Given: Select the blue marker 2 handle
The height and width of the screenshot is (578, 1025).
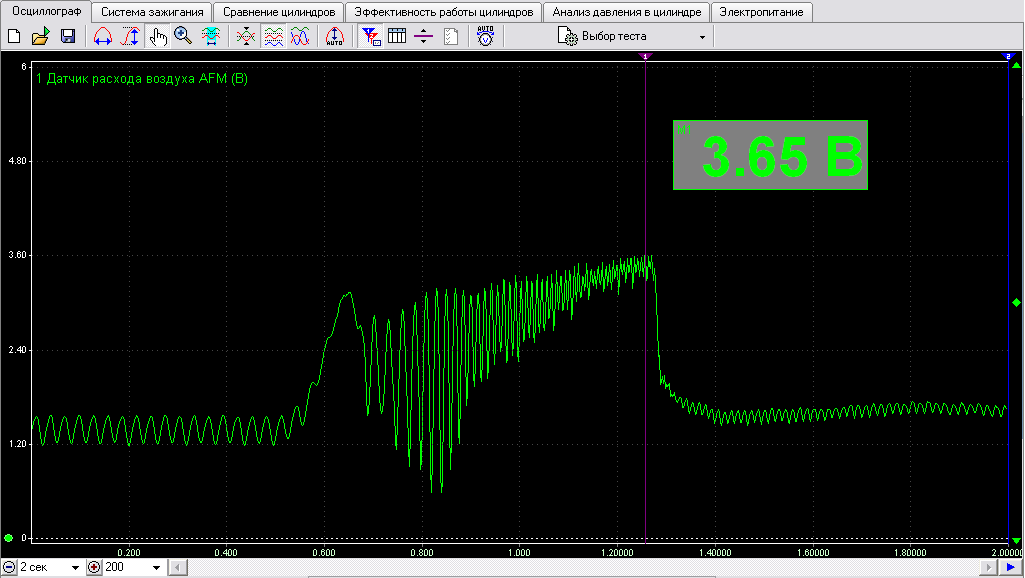Looking at the screenshot, I should (x=1007, y=57).
